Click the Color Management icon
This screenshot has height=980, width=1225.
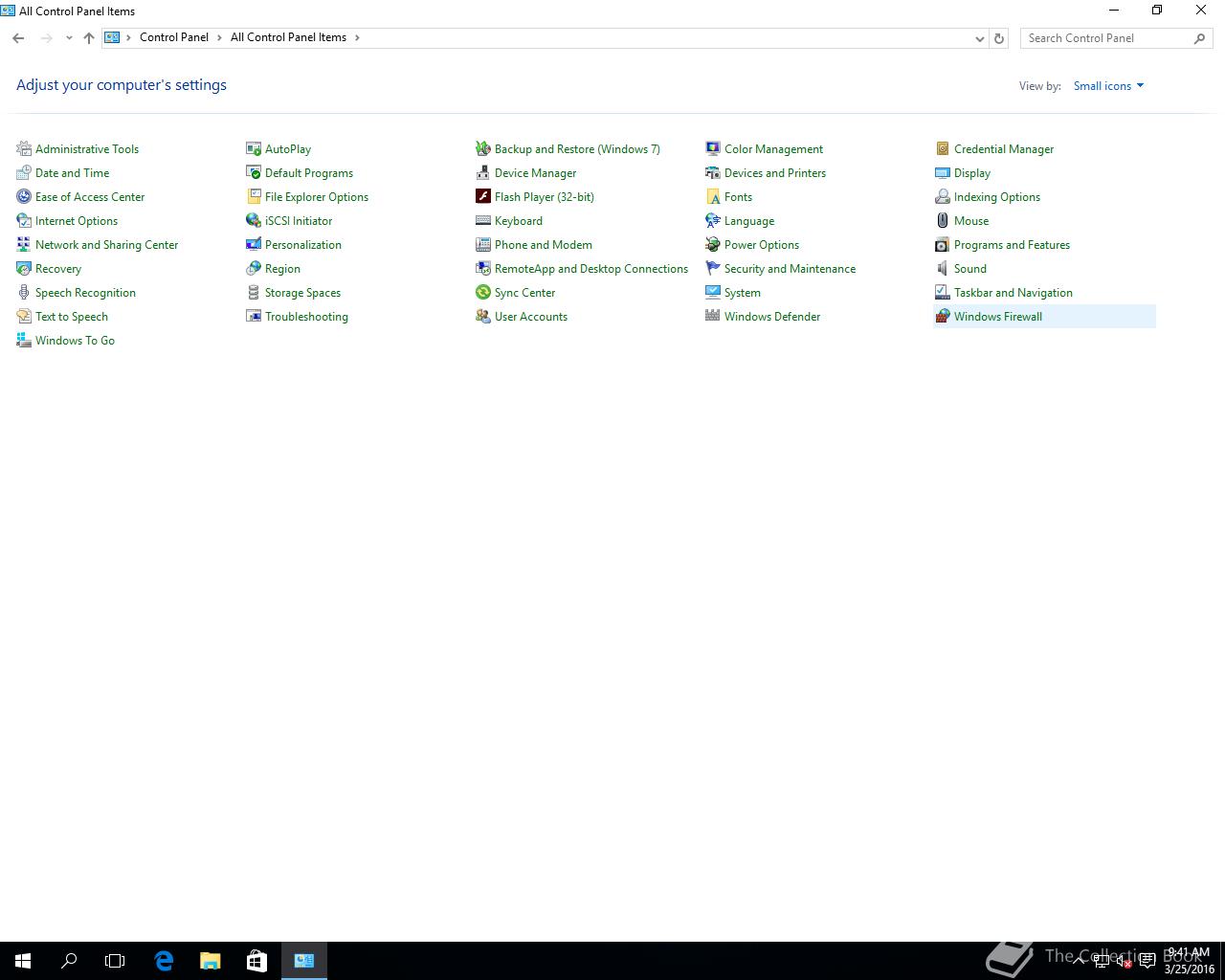(713, 148)
